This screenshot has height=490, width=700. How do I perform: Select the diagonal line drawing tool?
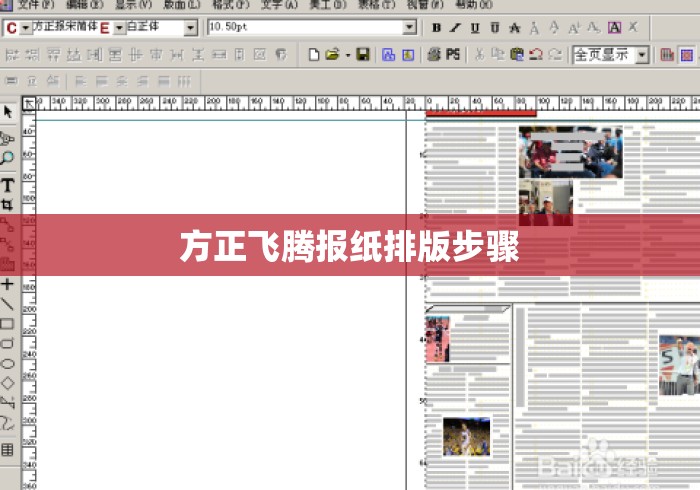tap(7, 304)
